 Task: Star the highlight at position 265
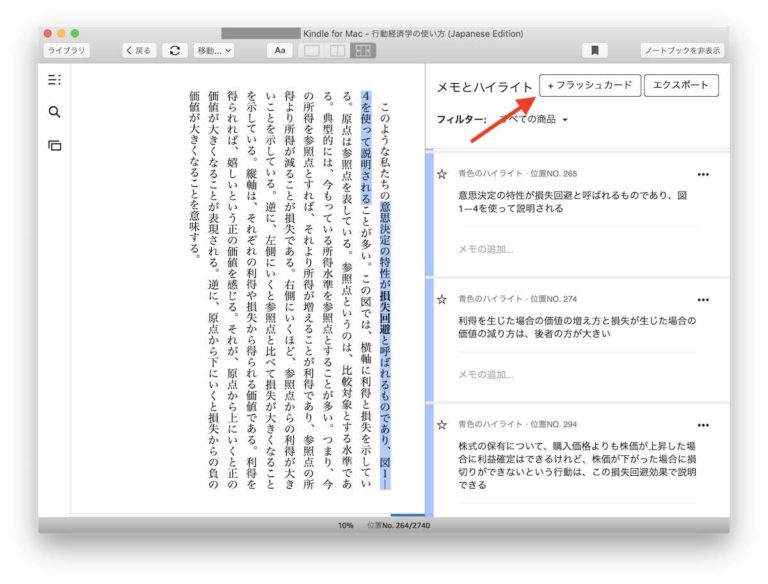point(442,174)
